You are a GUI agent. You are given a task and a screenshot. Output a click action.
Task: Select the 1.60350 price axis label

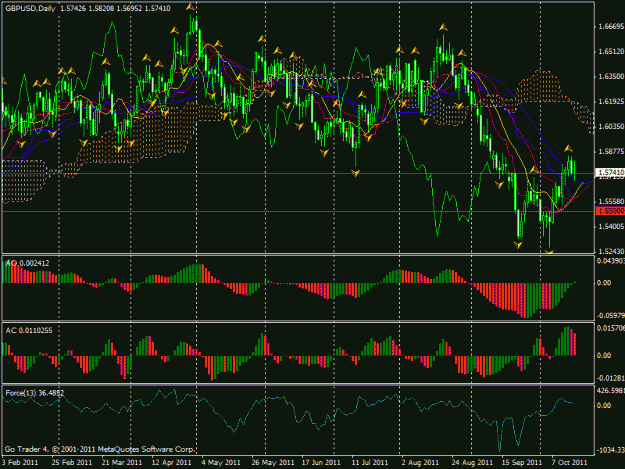coord(611,126)
